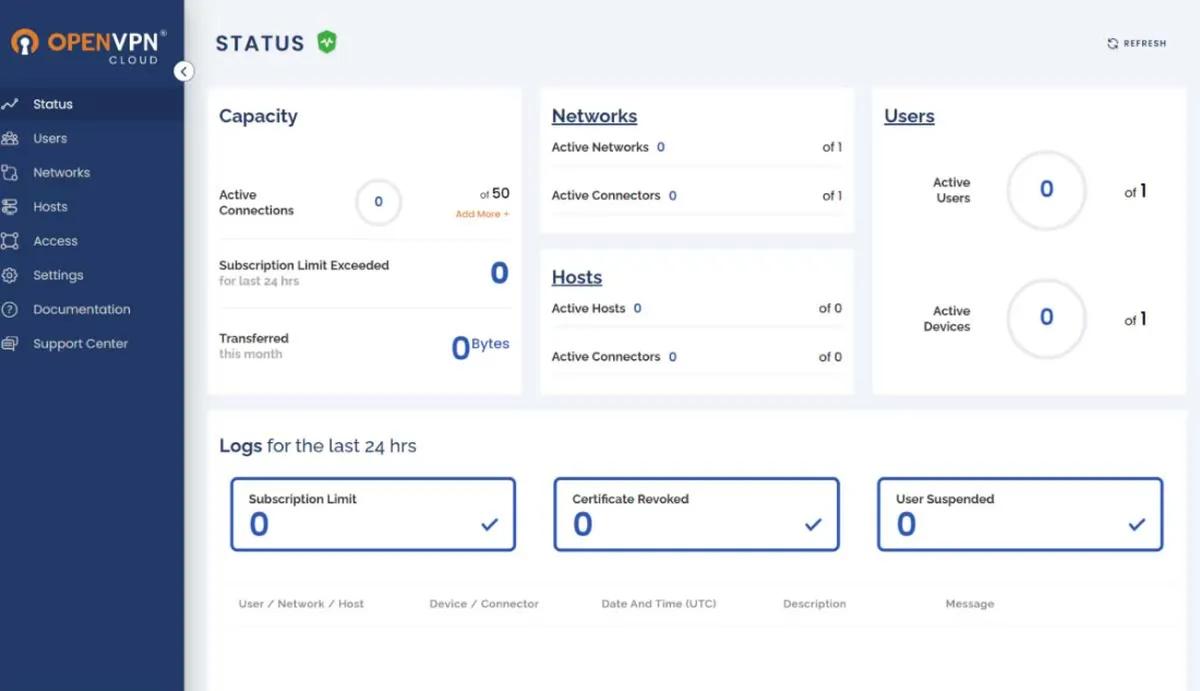The image size is (1200, 691).
Task: Click the Message column header
Action: click(x=970, y=604)
